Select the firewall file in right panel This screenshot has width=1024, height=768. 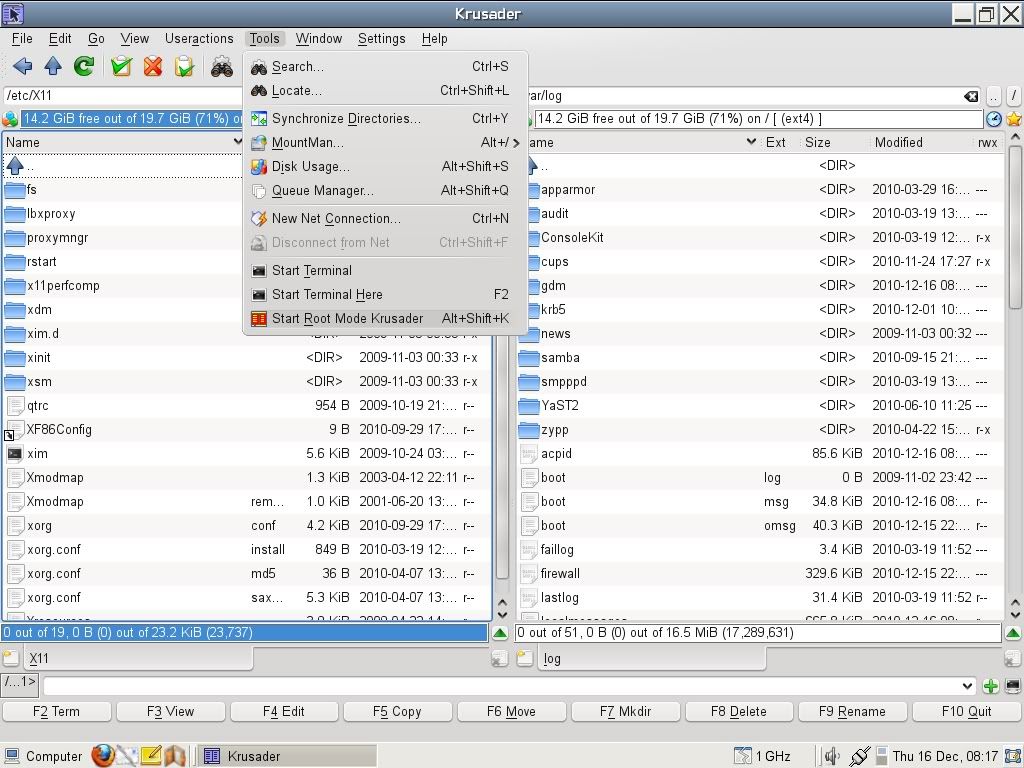(560, 574)
